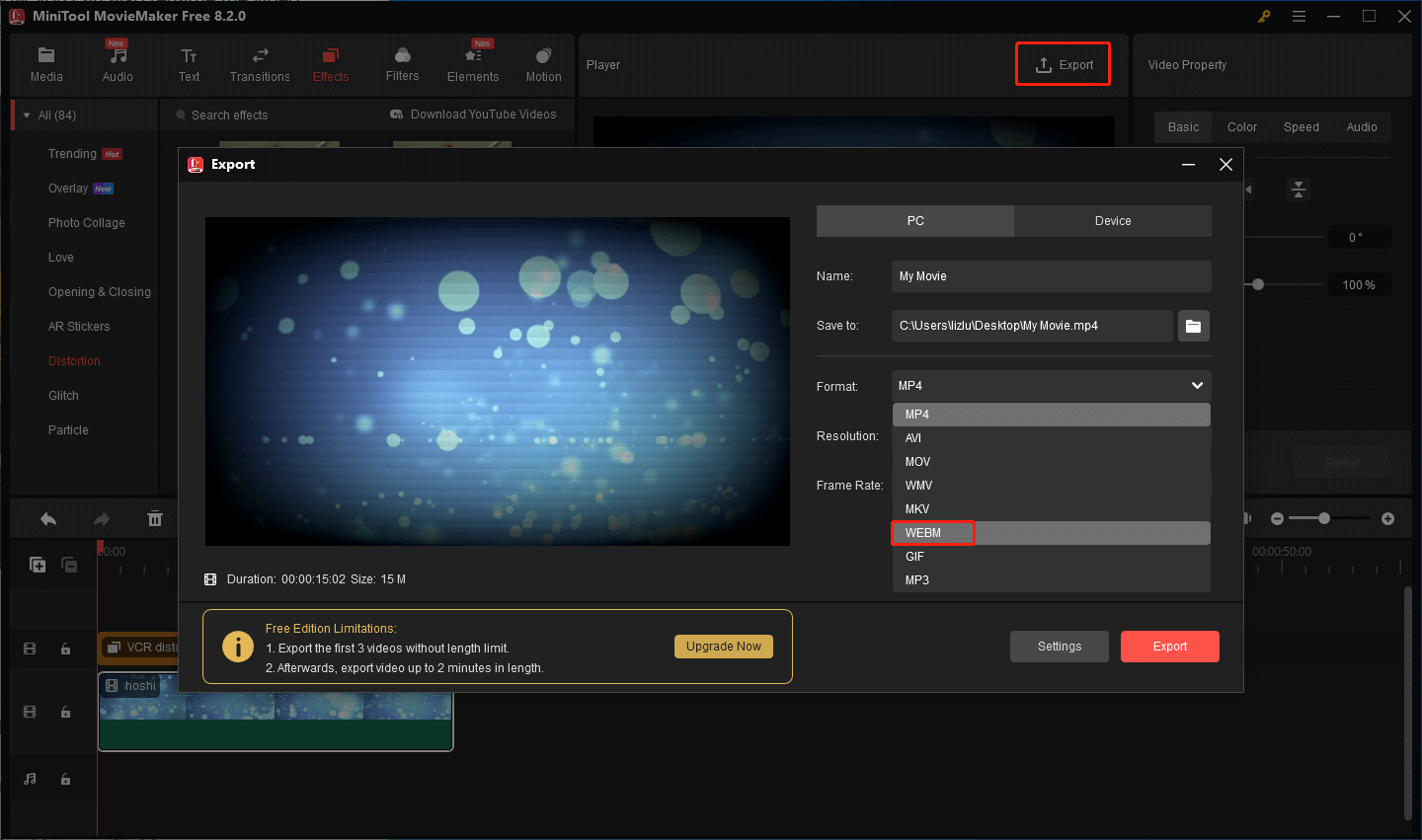1422x840 pixels.
Task: Choose AVI from format list
Action: (x=1051, y=438)
